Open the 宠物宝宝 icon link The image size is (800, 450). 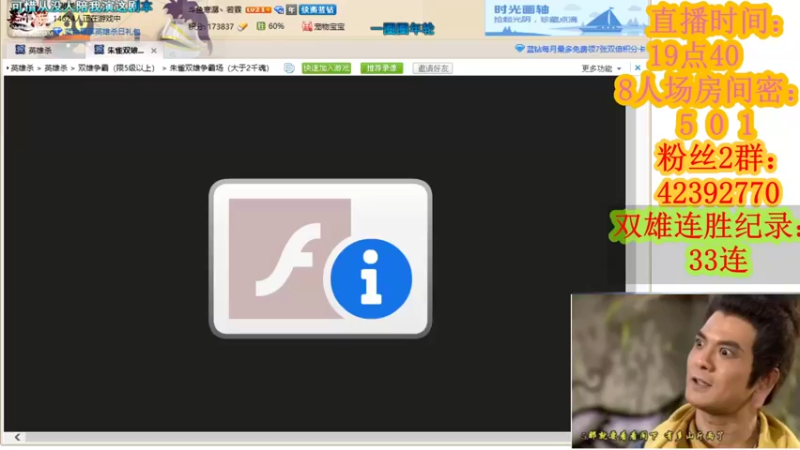[x=323, y=26]
